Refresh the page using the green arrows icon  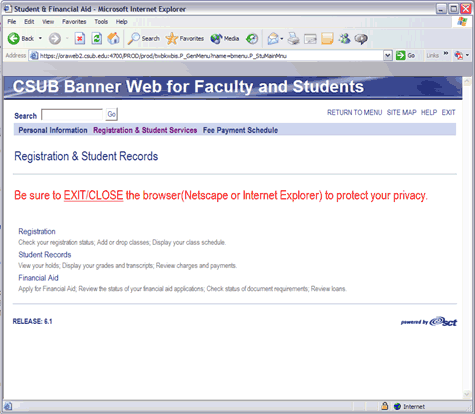point(97,39)
